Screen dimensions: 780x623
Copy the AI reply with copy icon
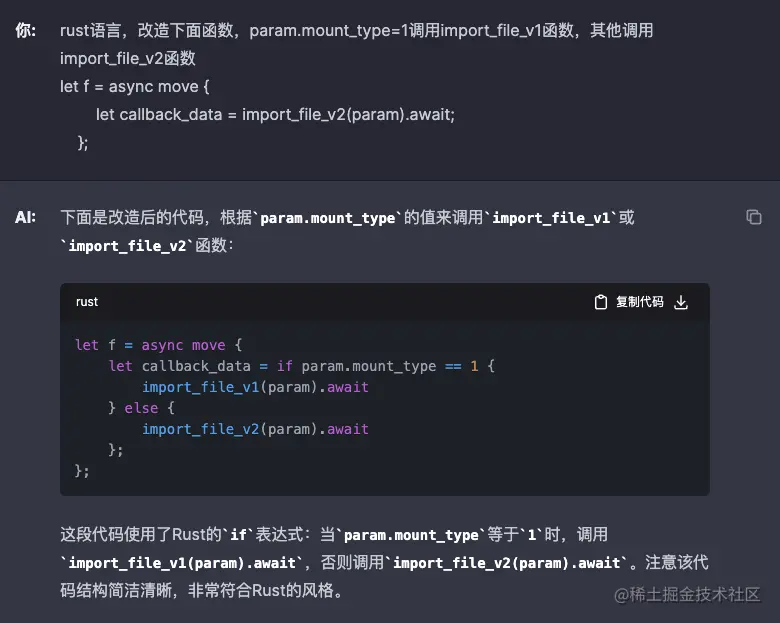point(754,217)
